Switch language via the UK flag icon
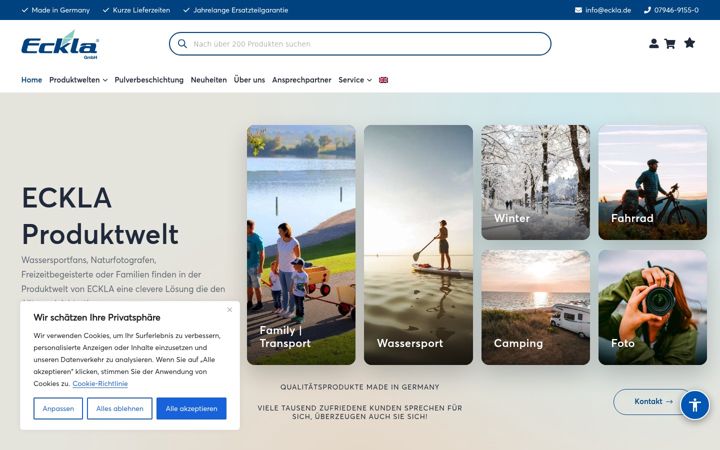Screen dimensions: 720x450 point(383,80)
